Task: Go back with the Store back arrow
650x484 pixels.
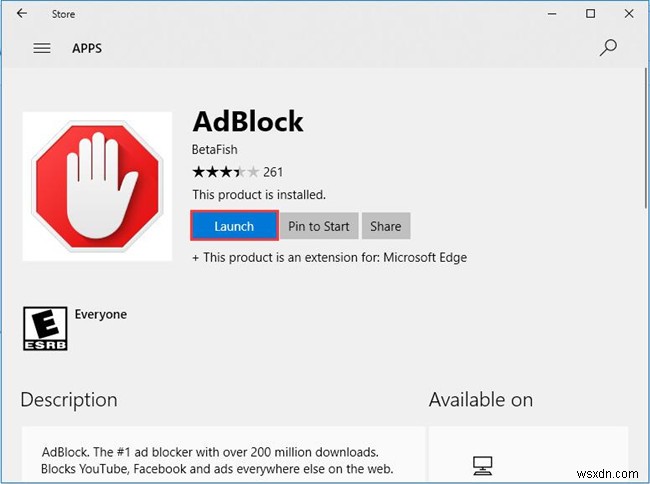Action: tap(22, 14)
